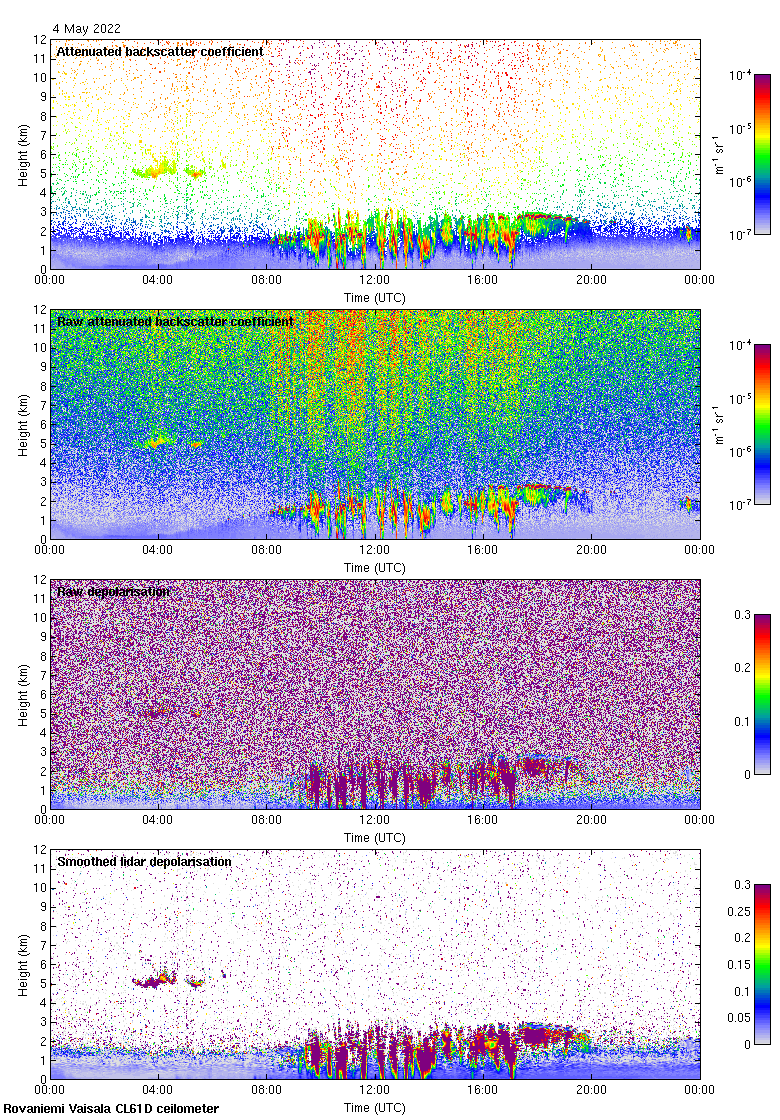Click 'Height (km)' label of smoothed depolarisation panel
Screen dimensions: 780x1120
(x=22, y=965)
